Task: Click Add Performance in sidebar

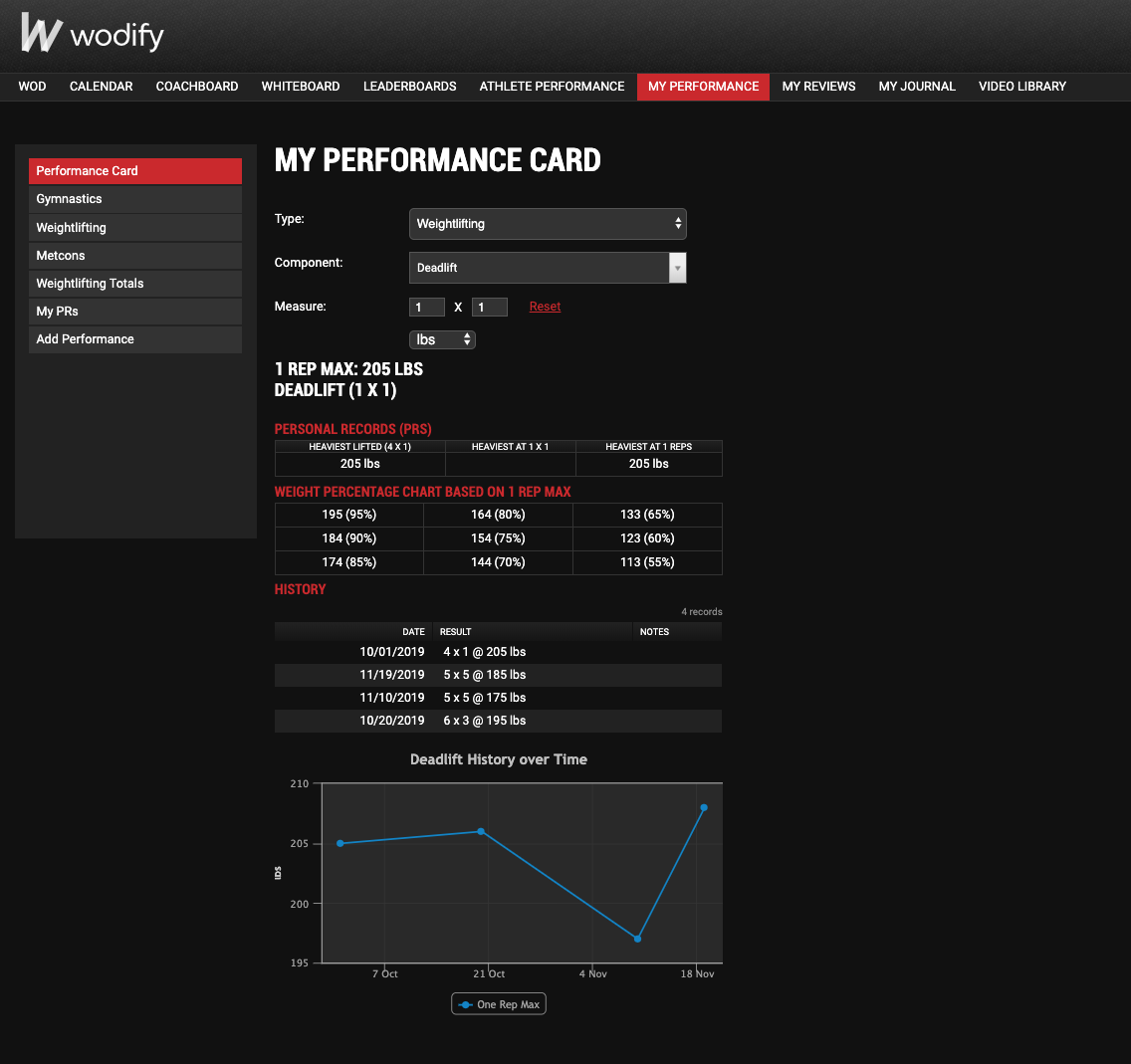Action: (134, 339)
